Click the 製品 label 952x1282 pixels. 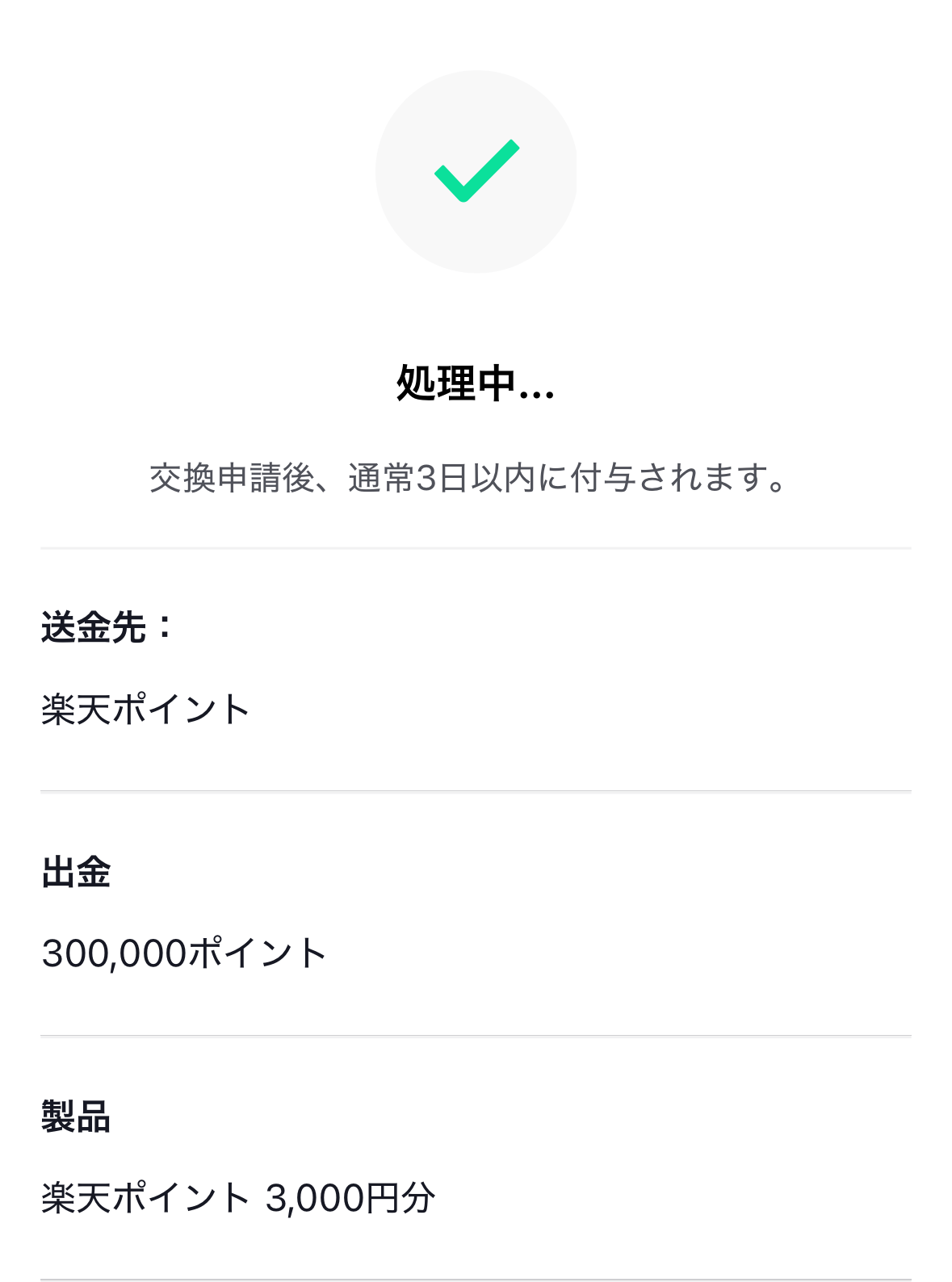(76, 1117)
